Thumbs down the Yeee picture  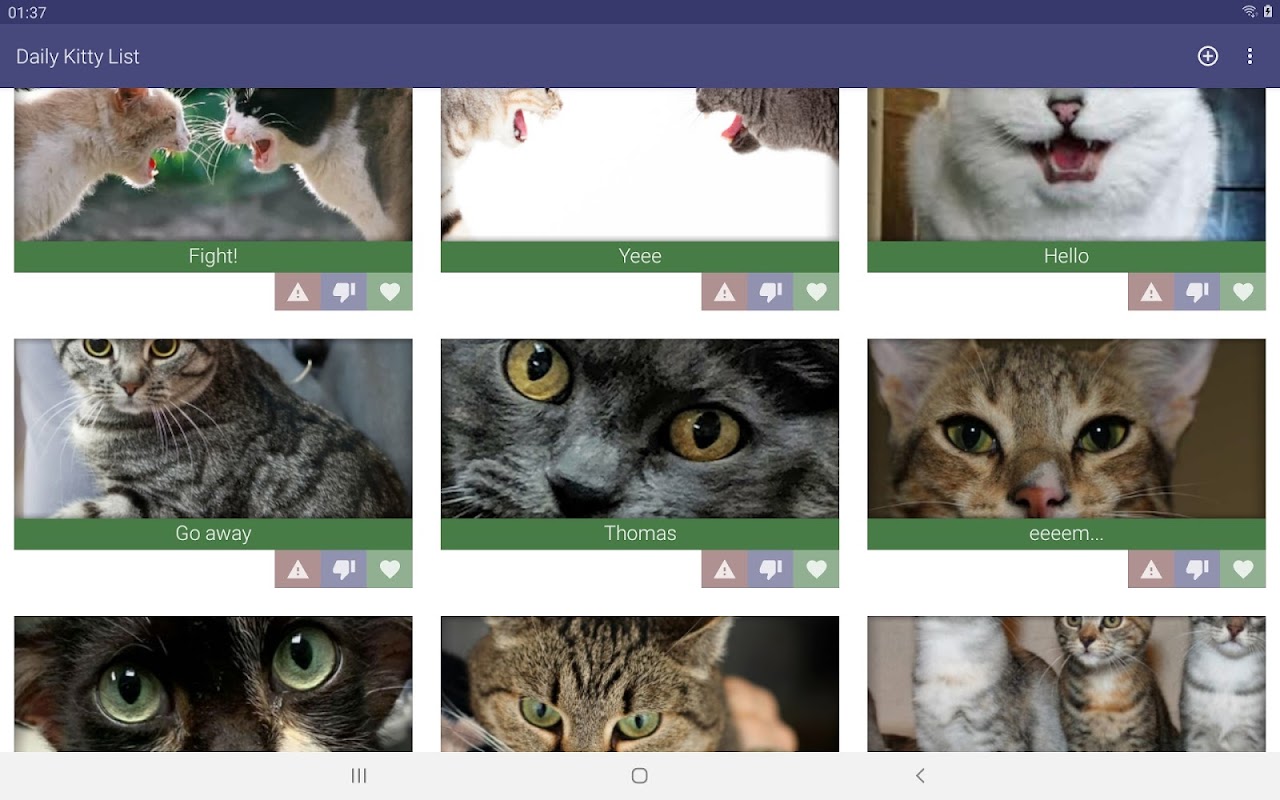point(771,292)
